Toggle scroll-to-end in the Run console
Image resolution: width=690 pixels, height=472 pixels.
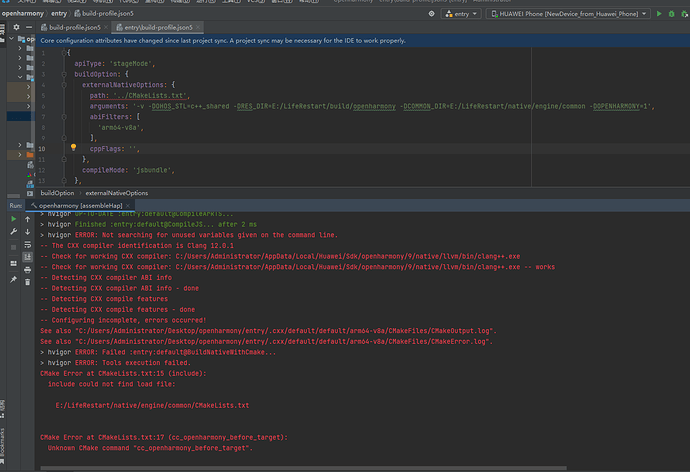point(28,258)
